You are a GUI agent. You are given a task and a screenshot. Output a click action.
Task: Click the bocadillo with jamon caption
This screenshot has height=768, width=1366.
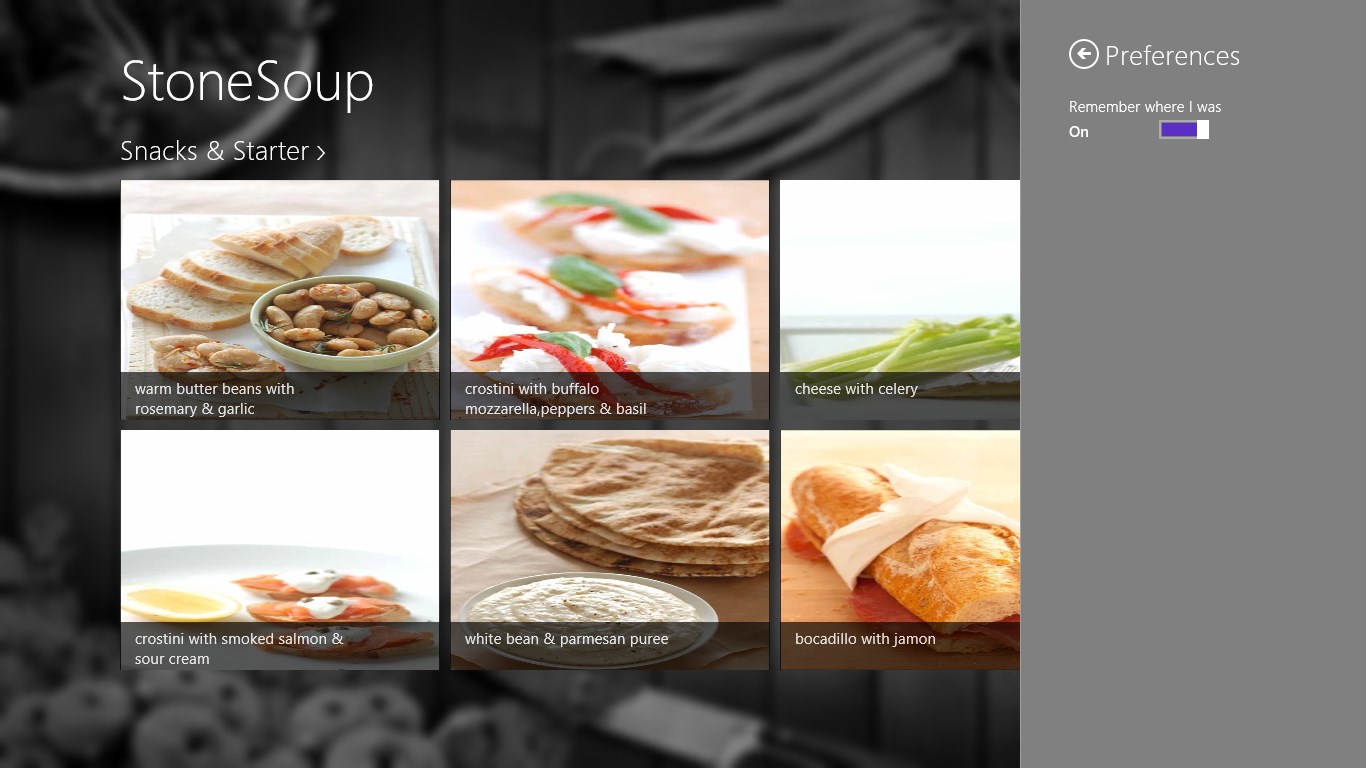[x=865, y=639]
